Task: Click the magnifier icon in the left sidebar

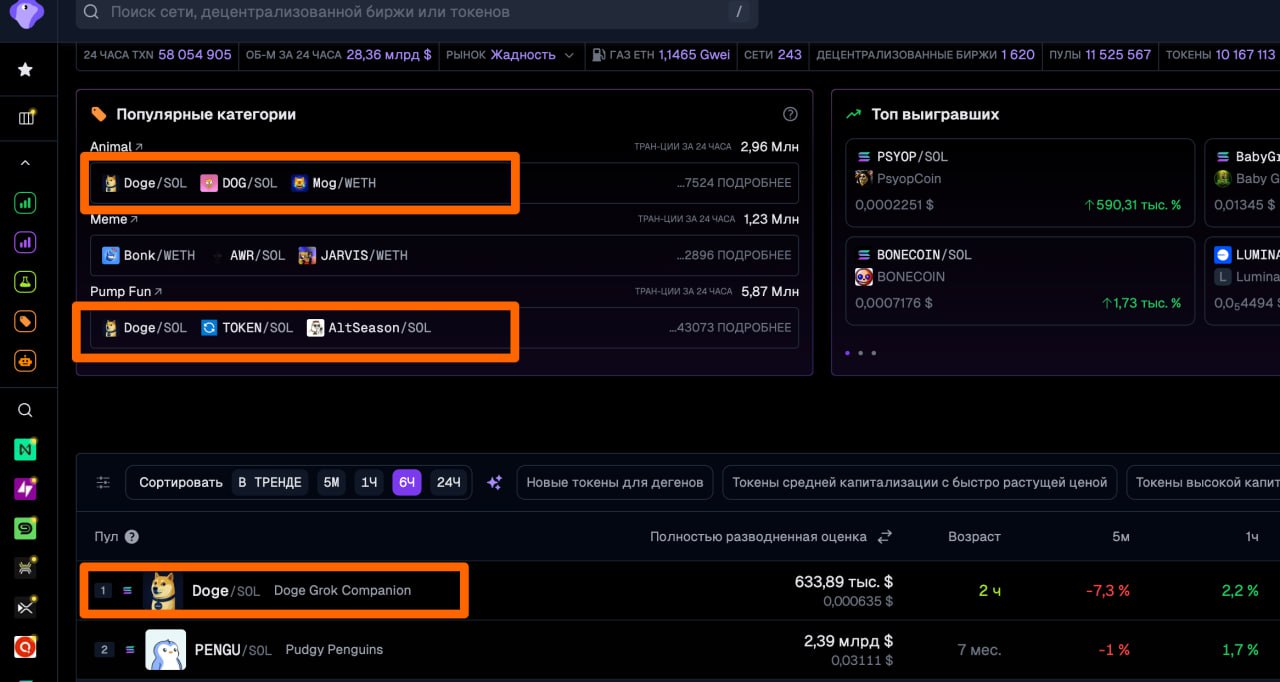Action: pos(26,410)
